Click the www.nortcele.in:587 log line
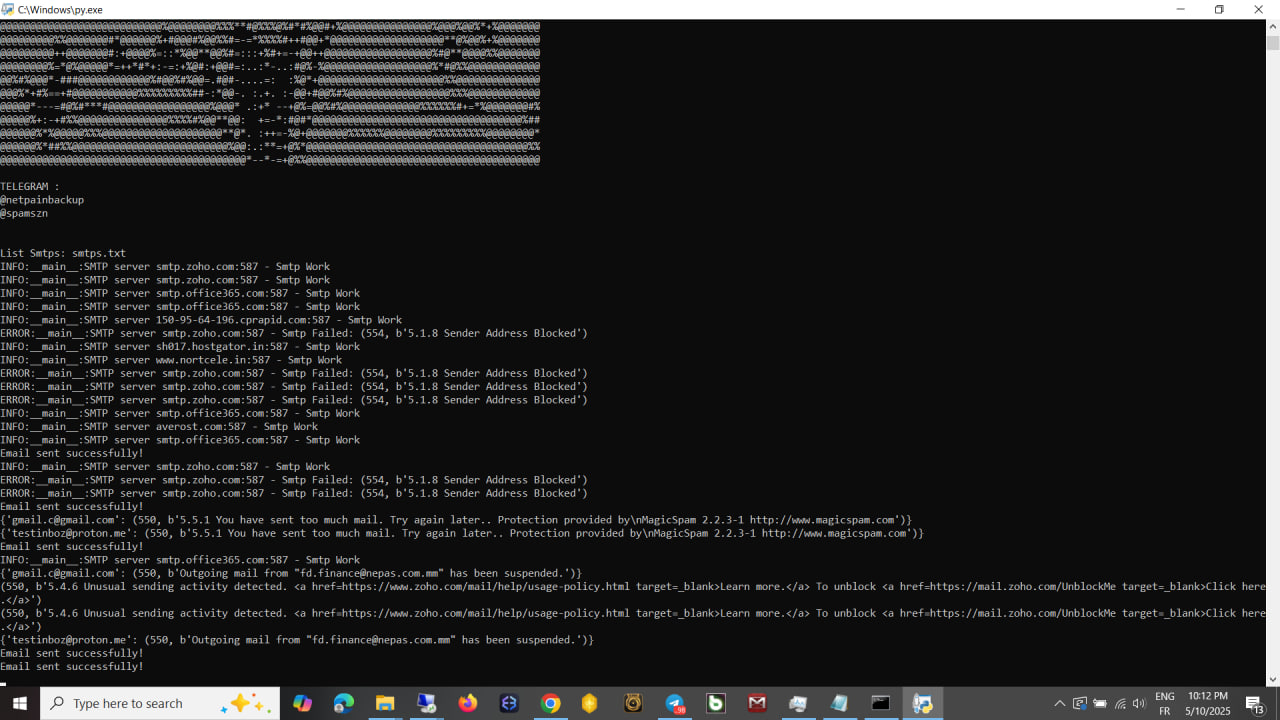 [171, 360]
